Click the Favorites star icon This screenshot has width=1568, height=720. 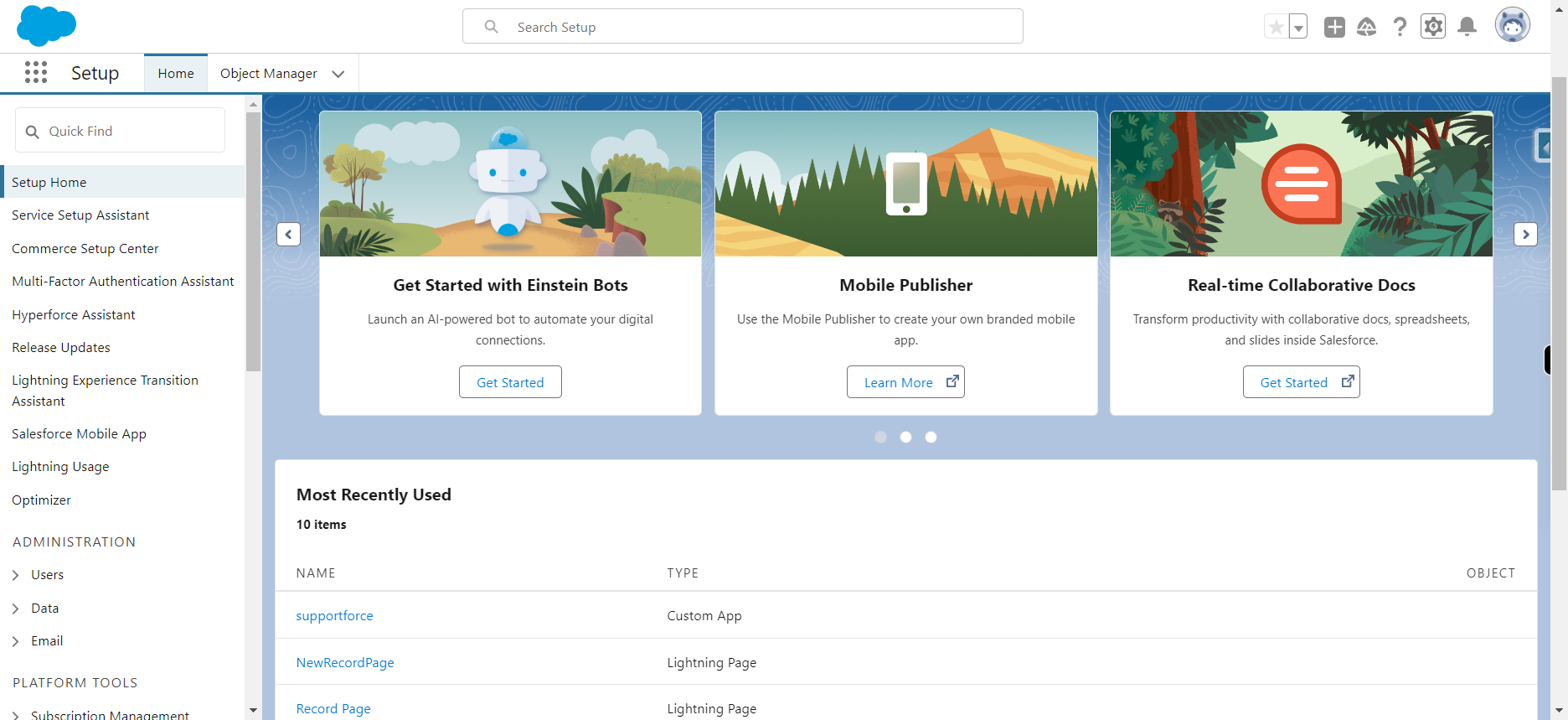1276,27
